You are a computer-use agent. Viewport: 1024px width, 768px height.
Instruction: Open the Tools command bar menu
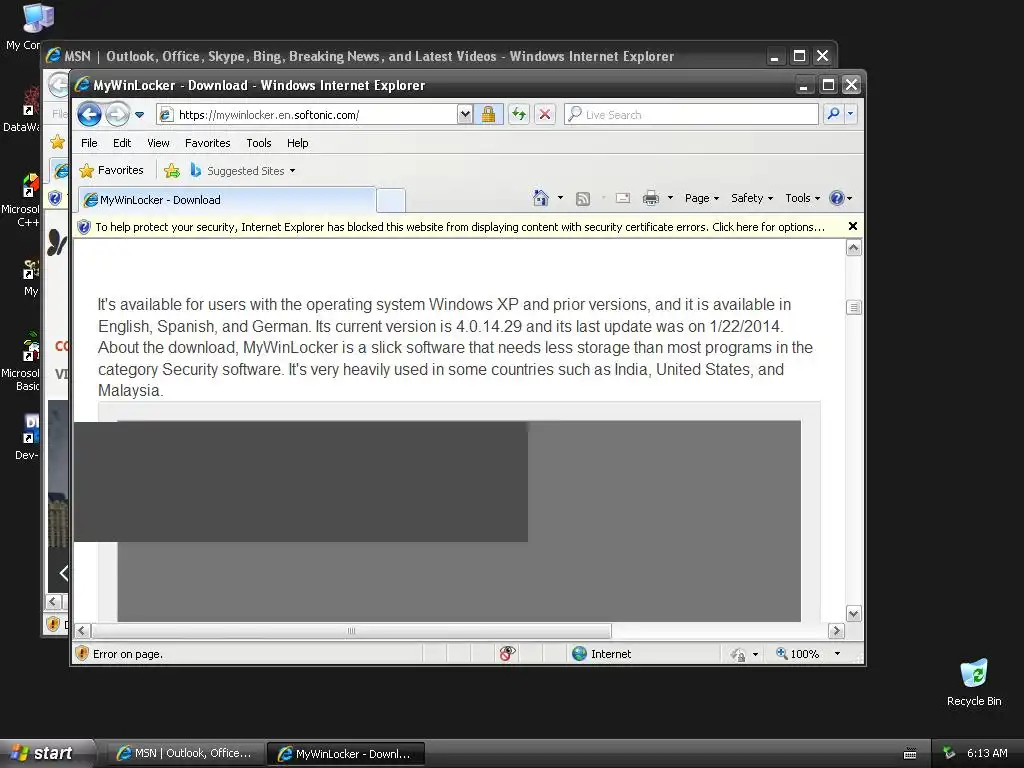point(802,198)
